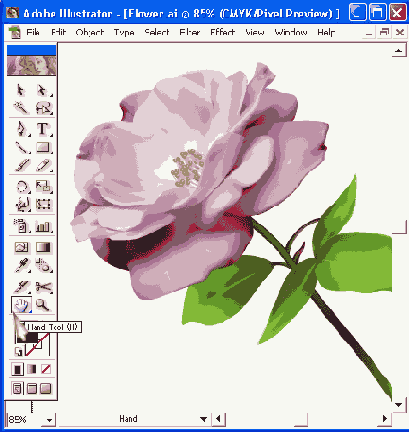Set fill mode to None

(46, 369)
